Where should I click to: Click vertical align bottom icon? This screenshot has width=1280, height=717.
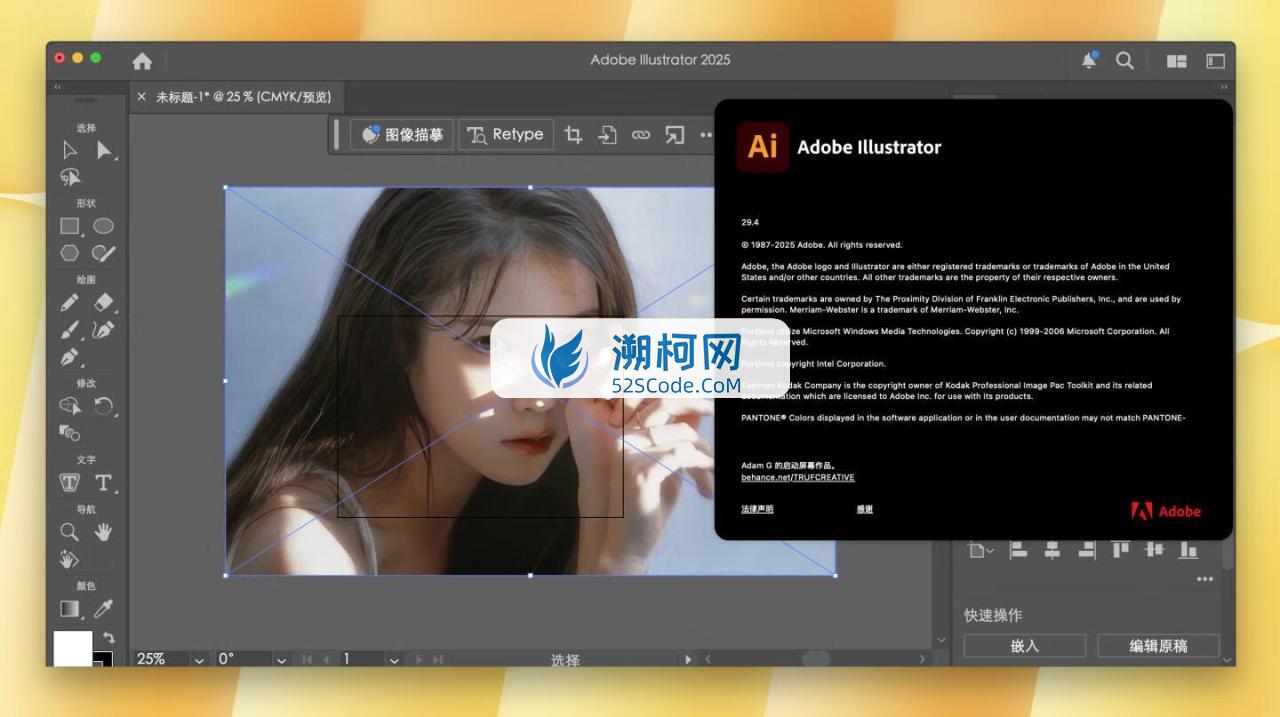click(1188, 549)
